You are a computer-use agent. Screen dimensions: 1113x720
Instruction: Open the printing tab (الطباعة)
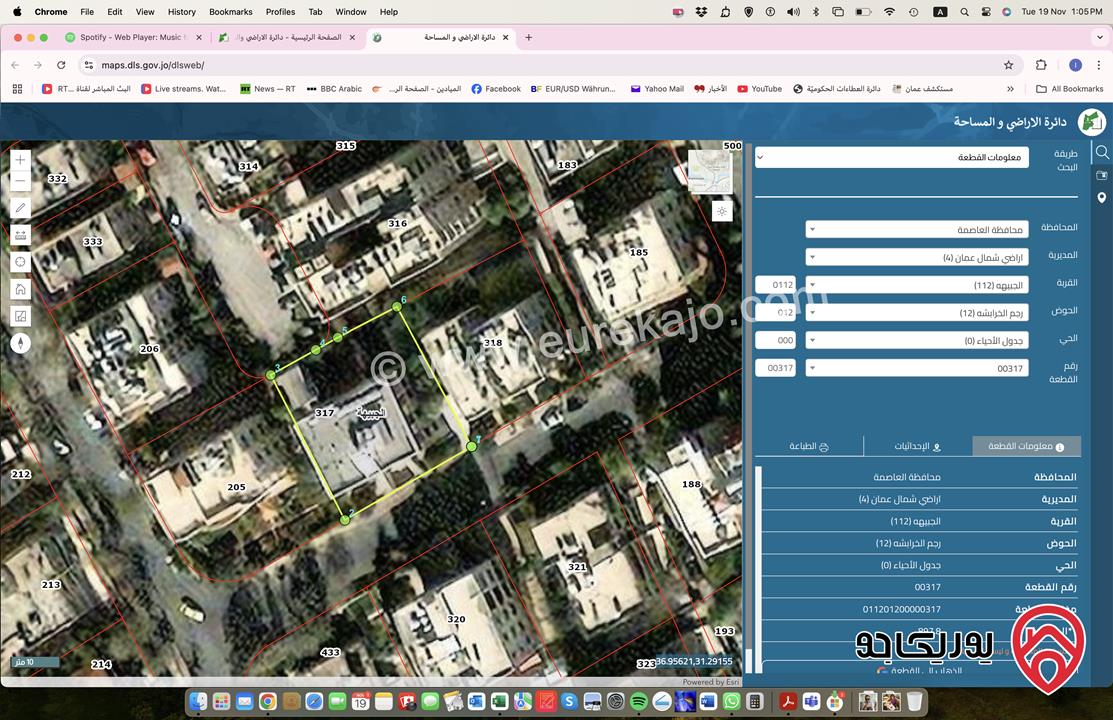pos(809,447)
